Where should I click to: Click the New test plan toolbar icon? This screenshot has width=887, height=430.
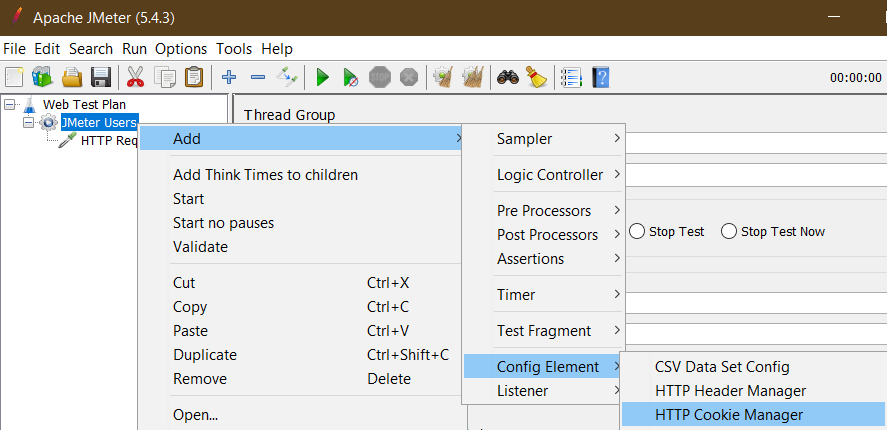[x=14, y=76]
